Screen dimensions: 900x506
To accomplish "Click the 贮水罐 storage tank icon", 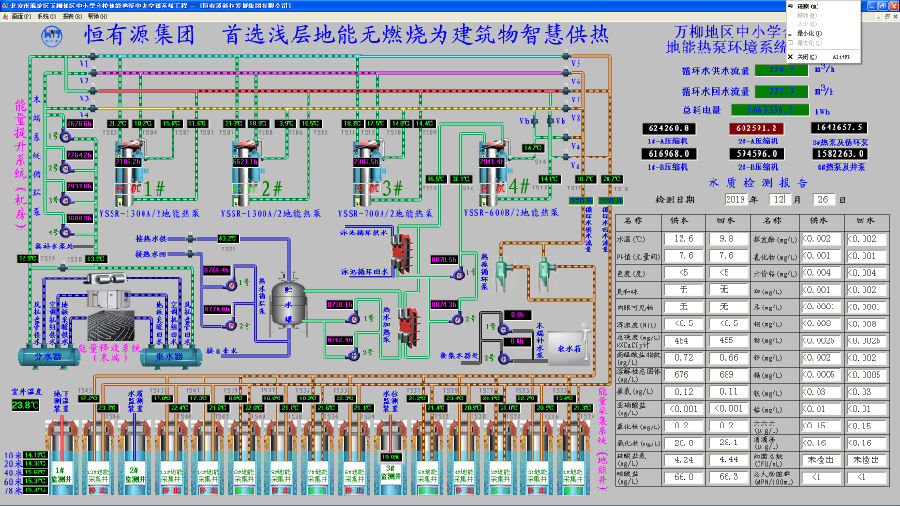I will point(285,302).
